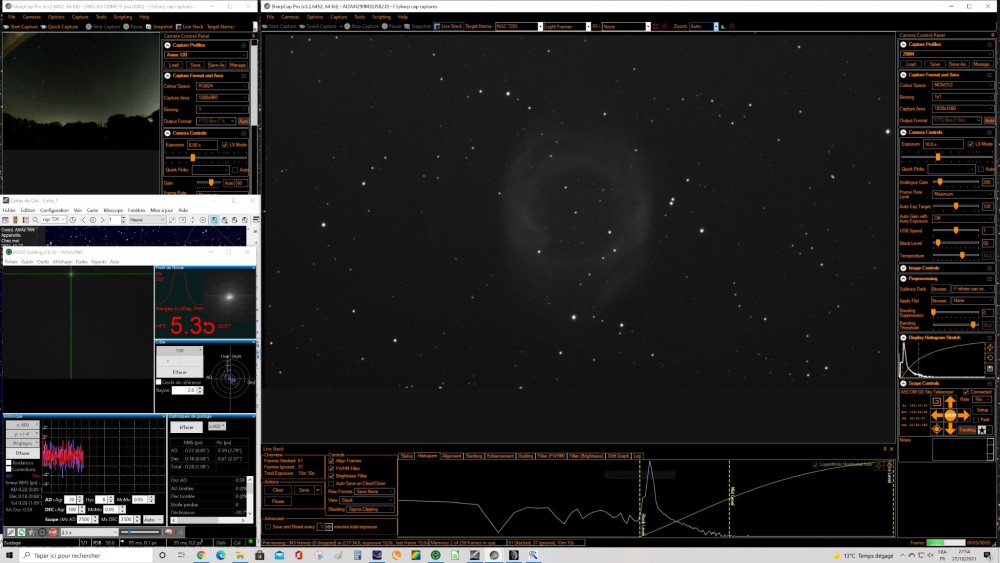Open File Explorer from the taskbar
Viewport: 1000px width, 563px height.
point(240,555)
